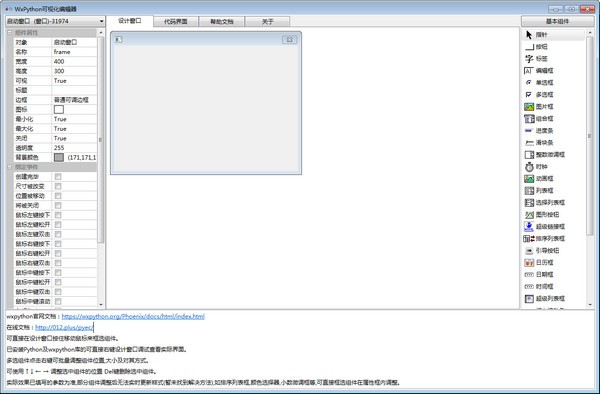Screen dimensions: 600x394
Task: Select the 指针 pointer tool
Action: pos(554,35)
